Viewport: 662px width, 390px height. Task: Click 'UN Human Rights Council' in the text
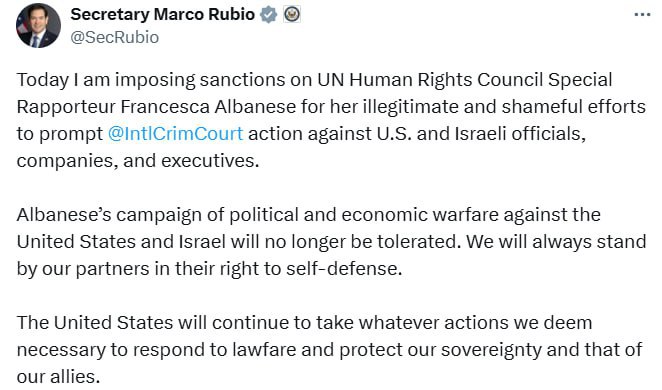(430, 80)
